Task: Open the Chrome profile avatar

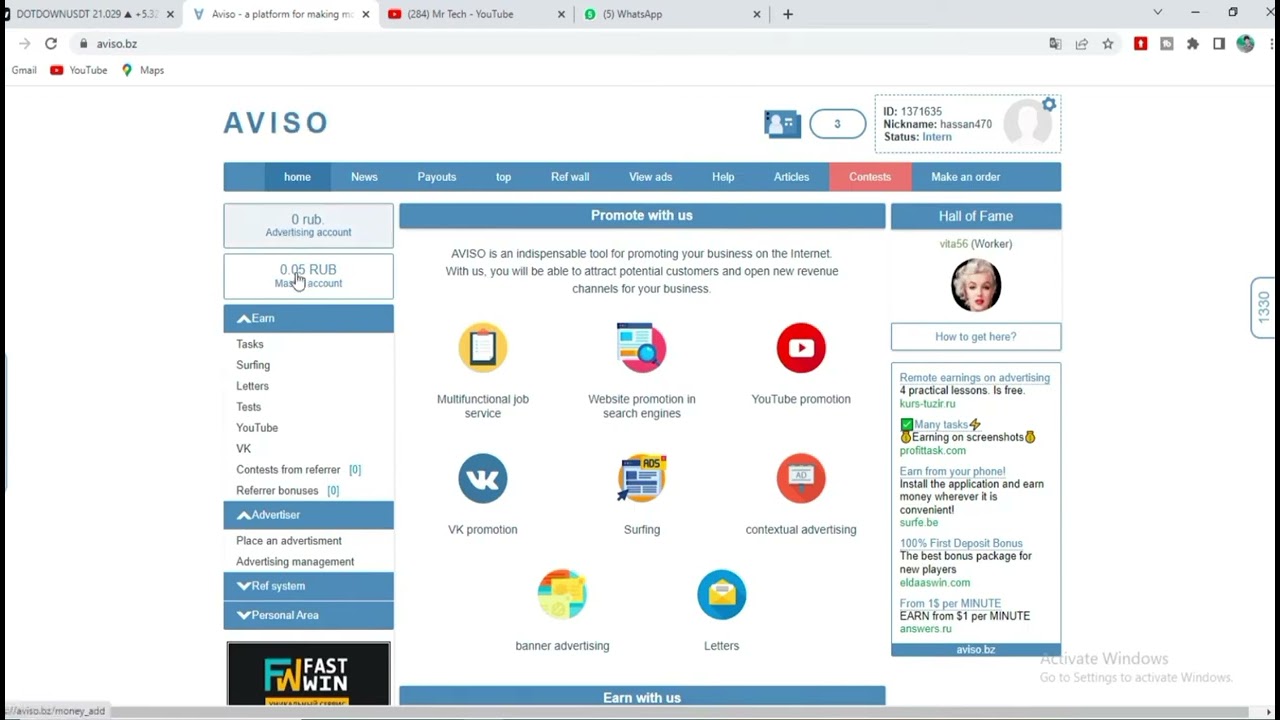Action: point(1245,44)
